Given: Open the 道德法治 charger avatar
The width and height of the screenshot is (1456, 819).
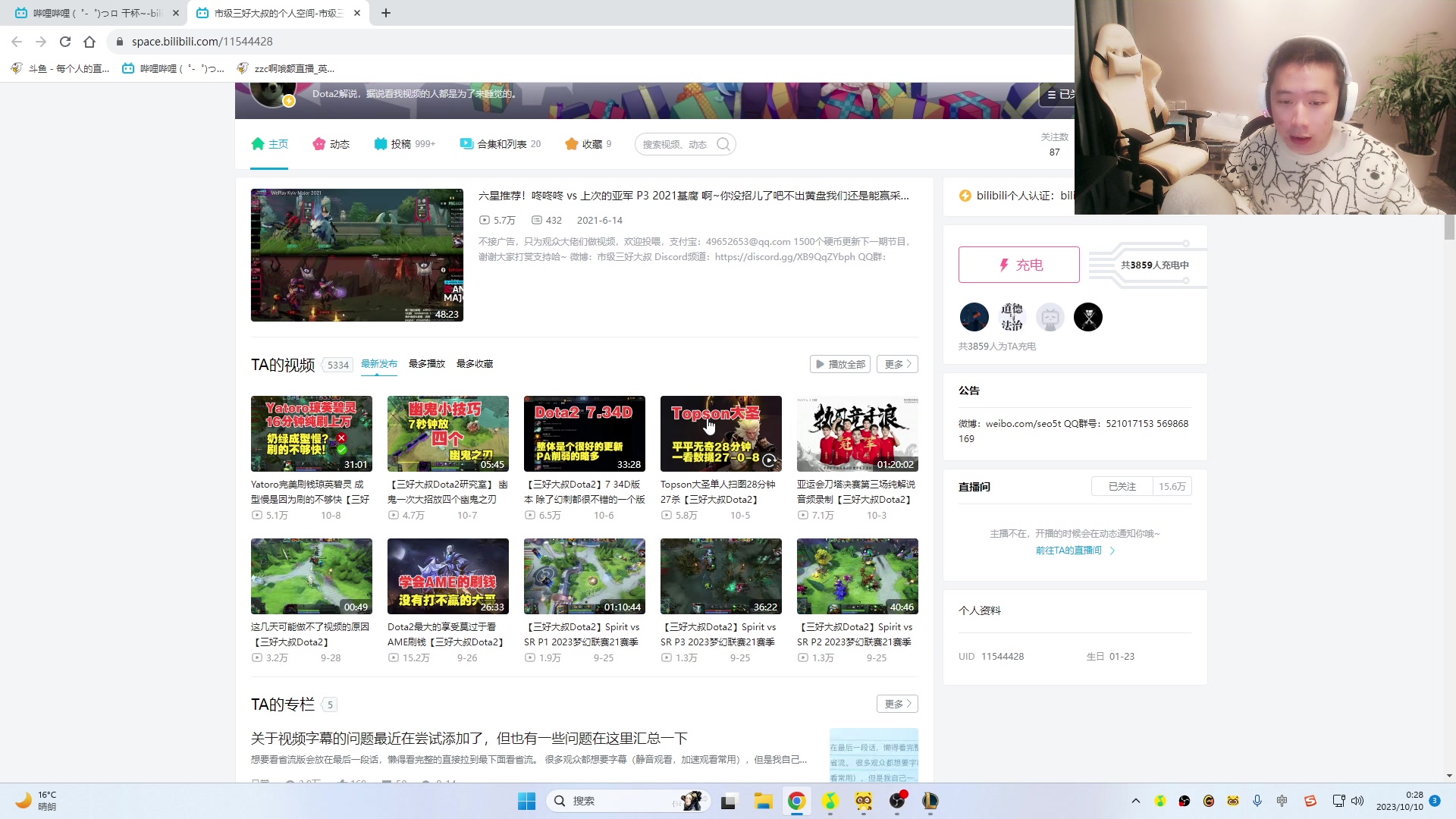Looking at the screenshot, I should [x=1012, y=317].
